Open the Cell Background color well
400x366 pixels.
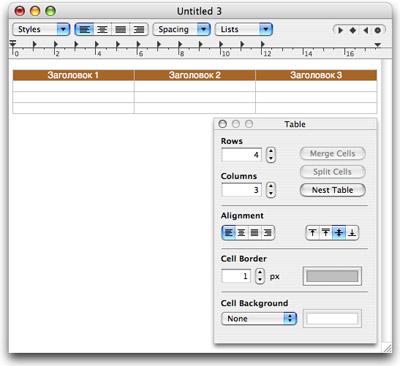[332, 319]
